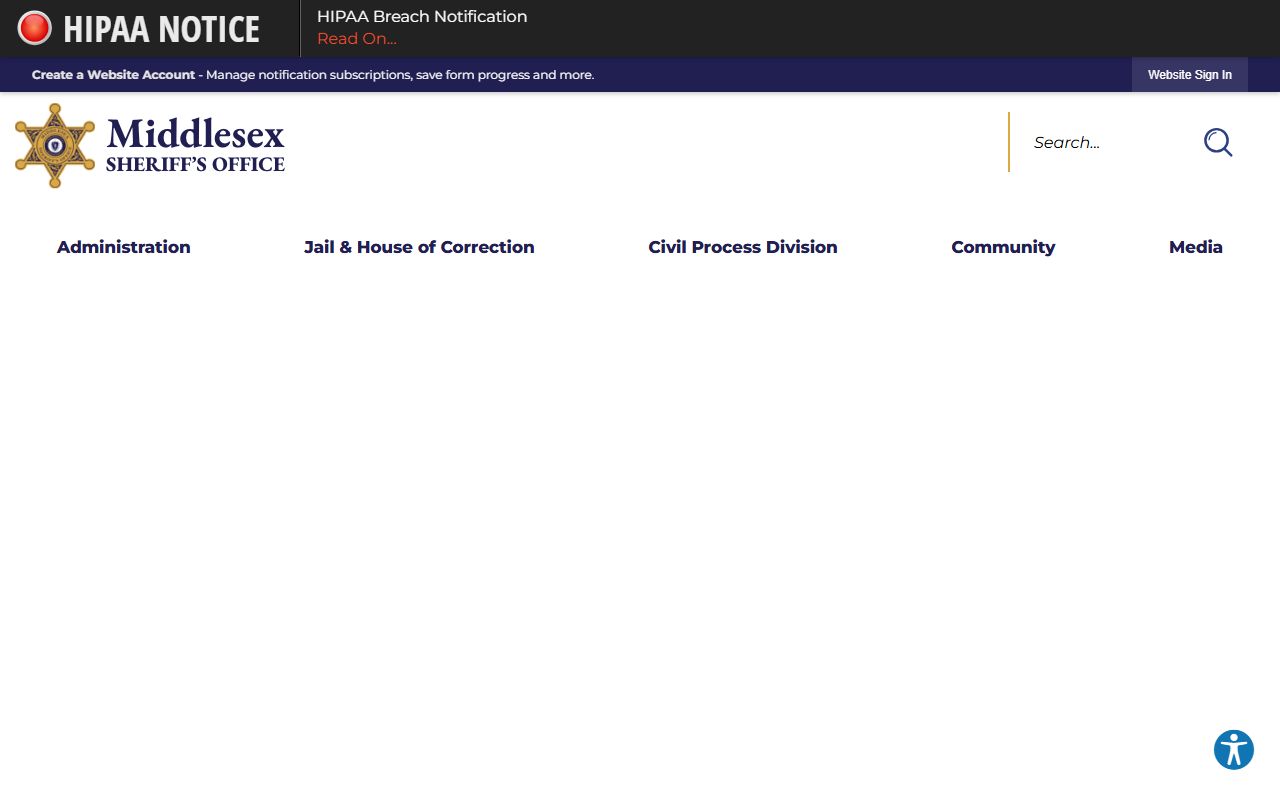This screenshot has height=800, width=1280.
Task: Open the Media menu item
Action: click(1195, 247)
